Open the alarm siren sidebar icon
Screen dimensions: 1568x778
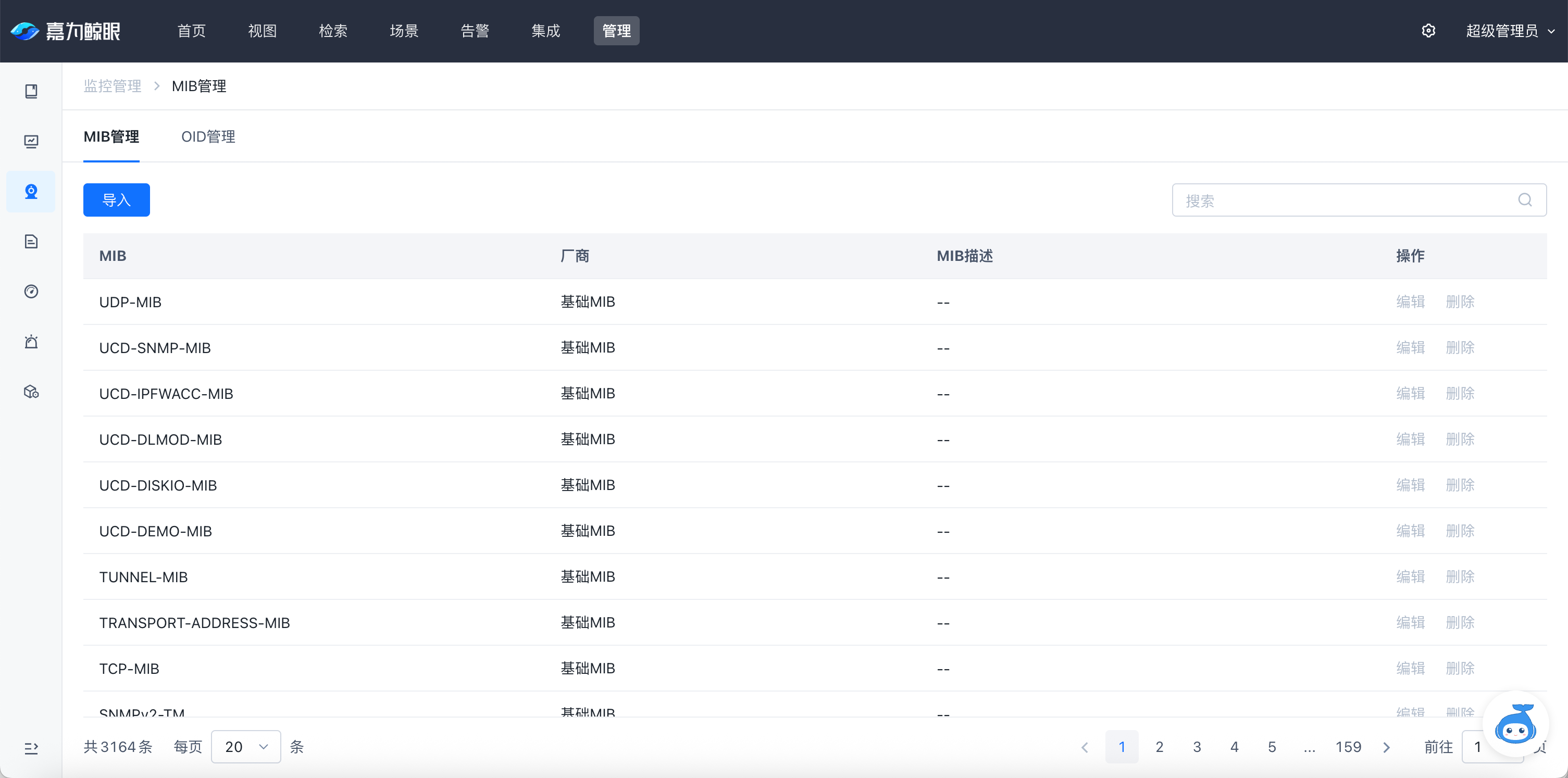point(31,342)
